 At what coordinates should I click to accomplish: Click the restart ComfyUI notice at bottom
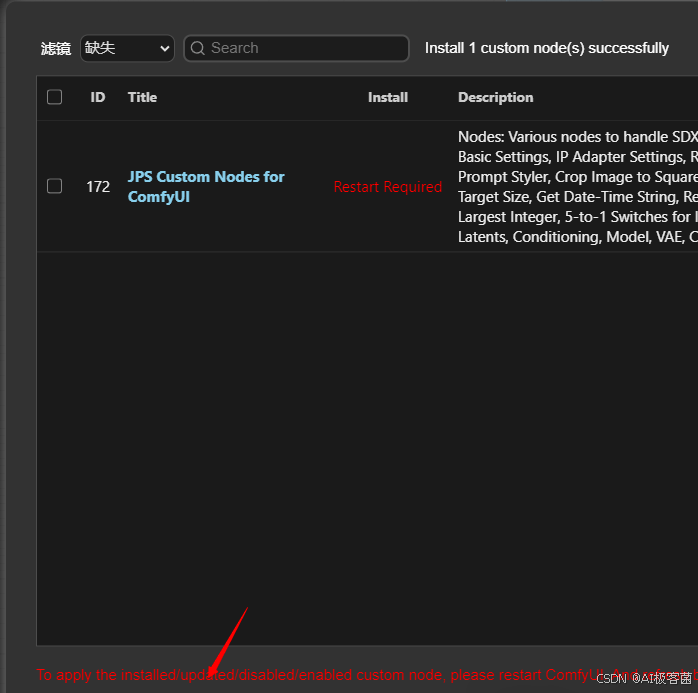pos(367,675)
